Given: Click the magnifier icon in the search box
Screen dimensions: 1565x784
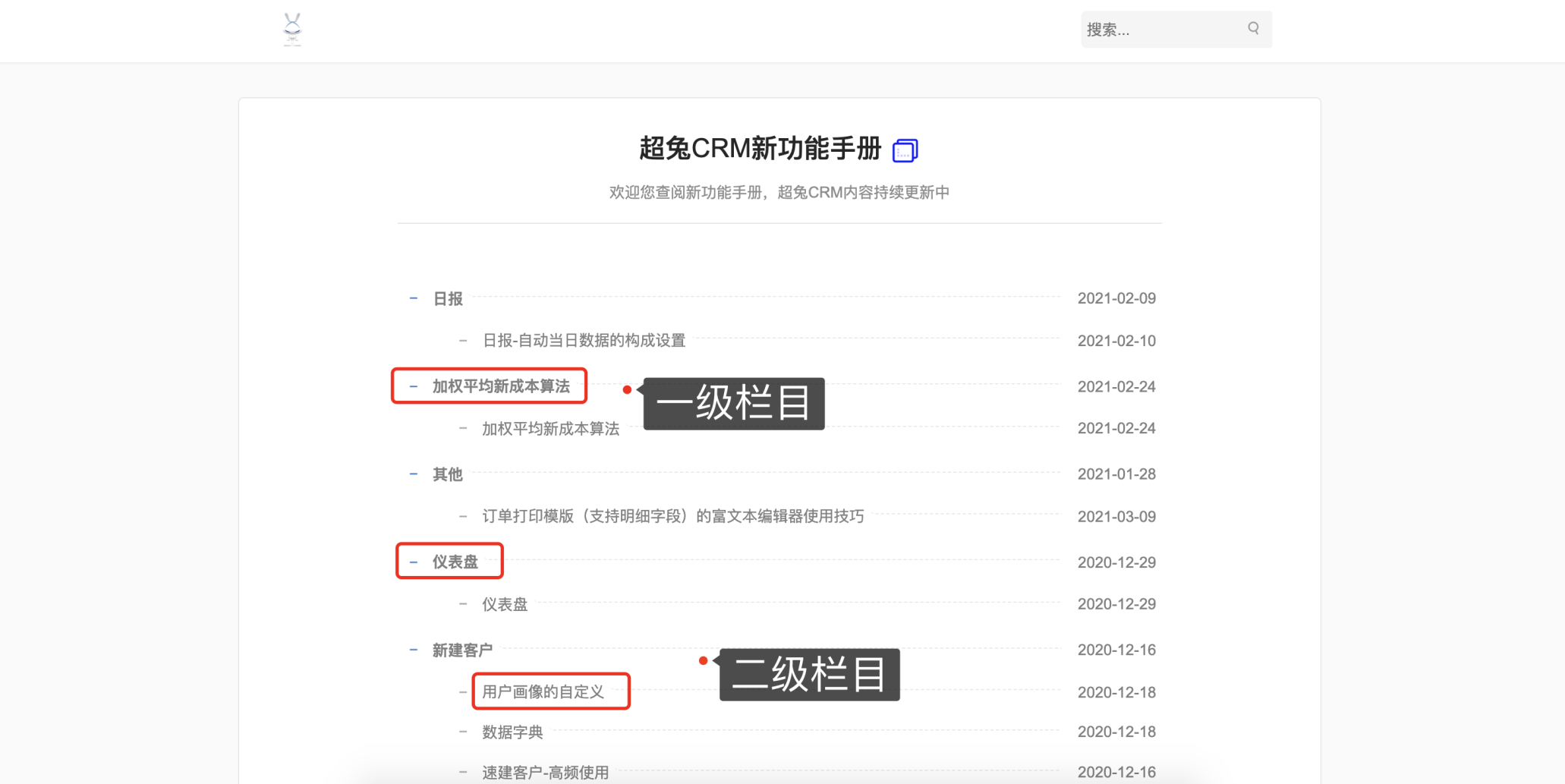Looking at the screenshot, I should (x=1253, y=28).
